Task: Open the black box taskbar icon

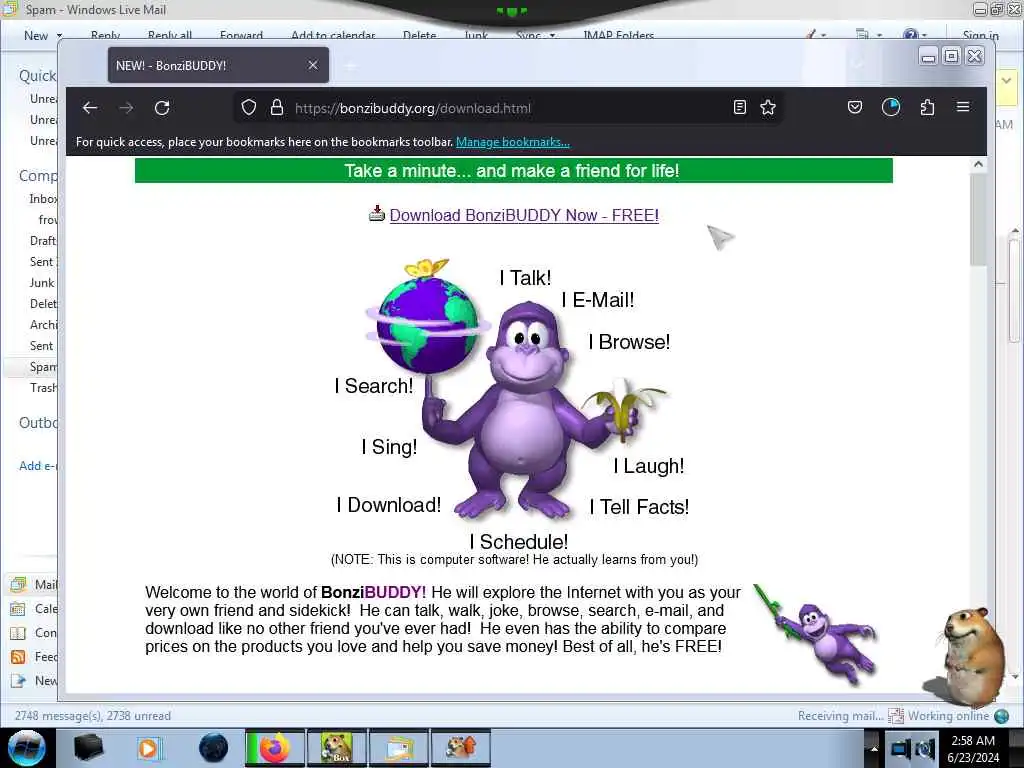Action: pos(88,748)
